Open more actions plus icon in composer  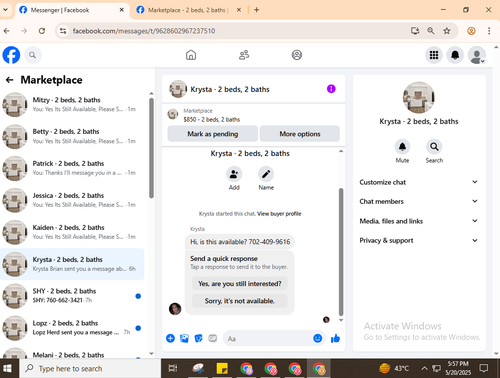coord(170,339)
